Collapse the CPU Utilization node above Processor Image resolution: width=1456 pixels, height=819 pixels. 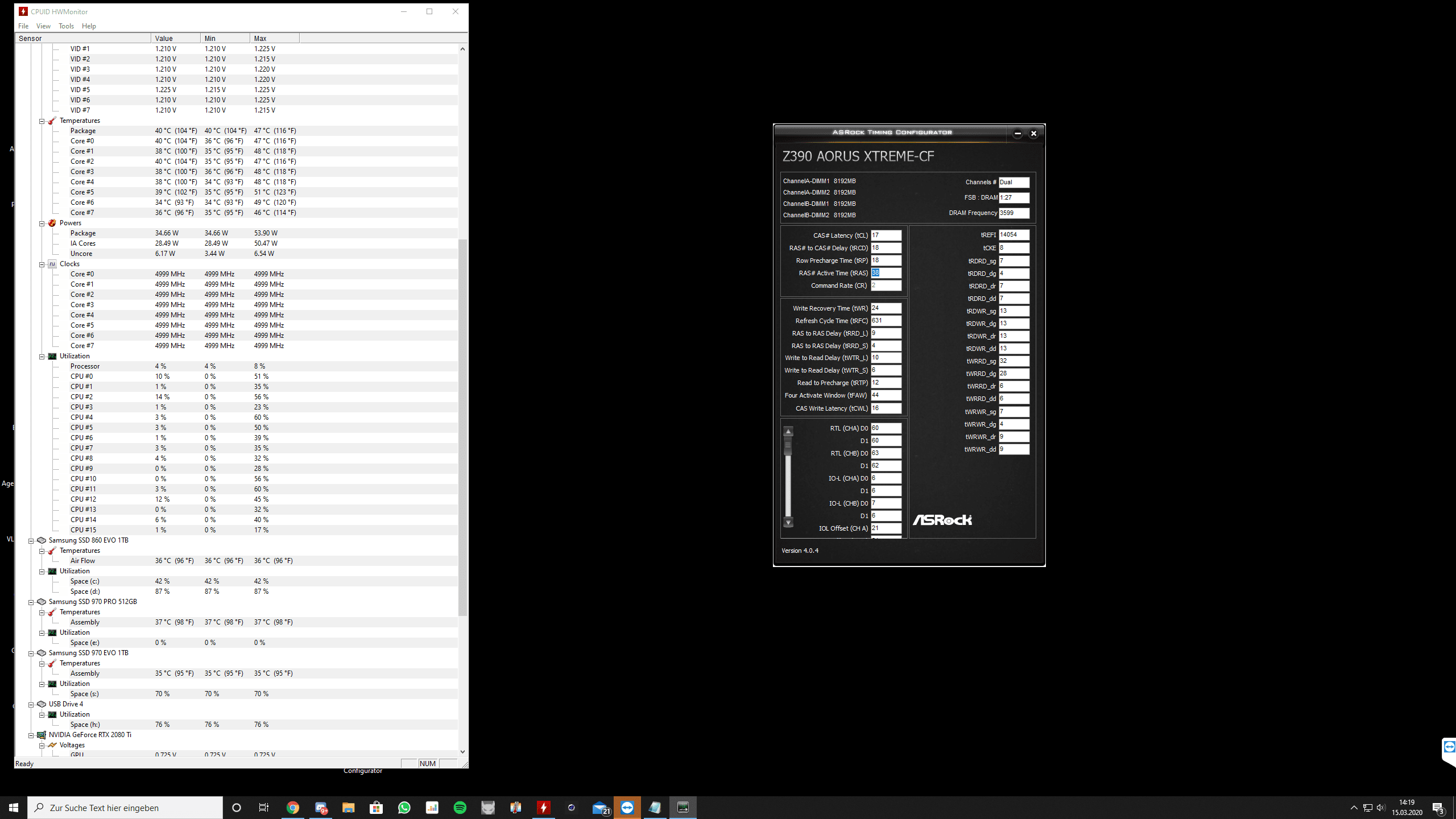tap(42, 357)
